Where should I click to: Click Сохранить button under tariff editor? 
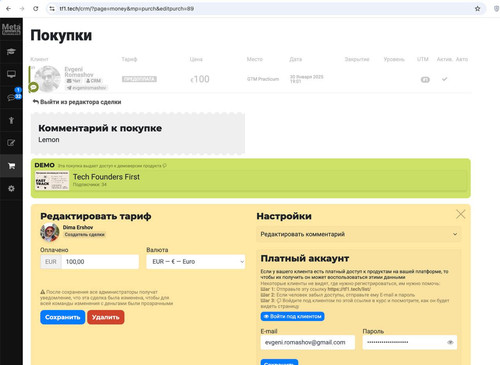tap(63, 317)
